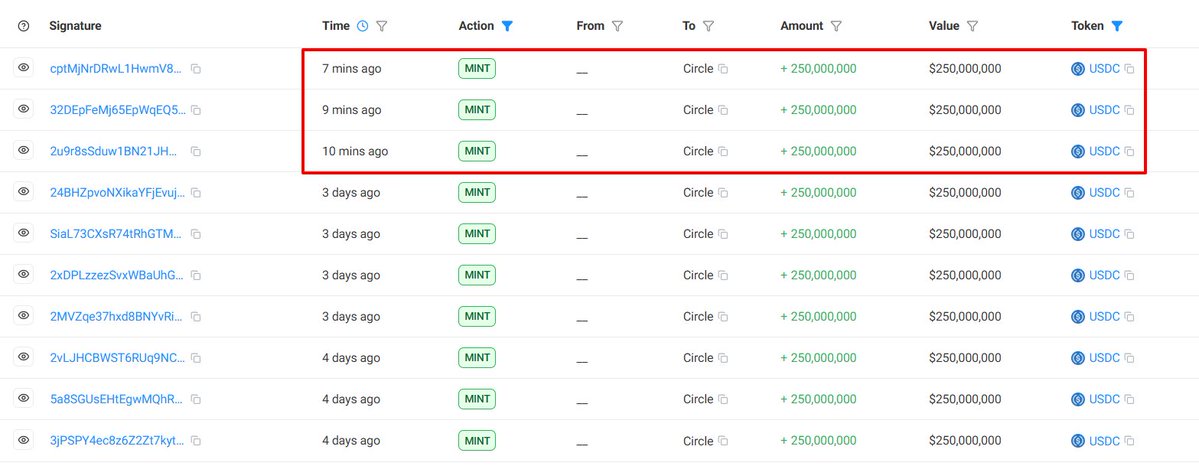
Task: Open the Action column filter
Action: [507, 26]
